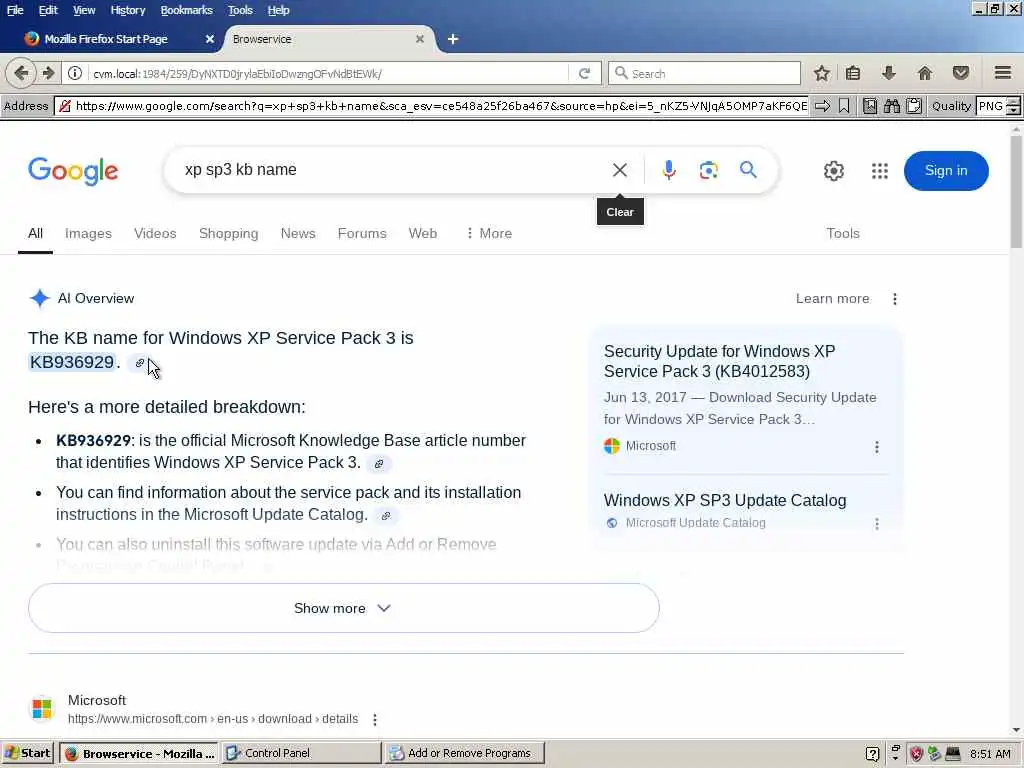Click the security shield tray icon
1024x768 pixels.
pyautogui.click(x=916, y=754)
